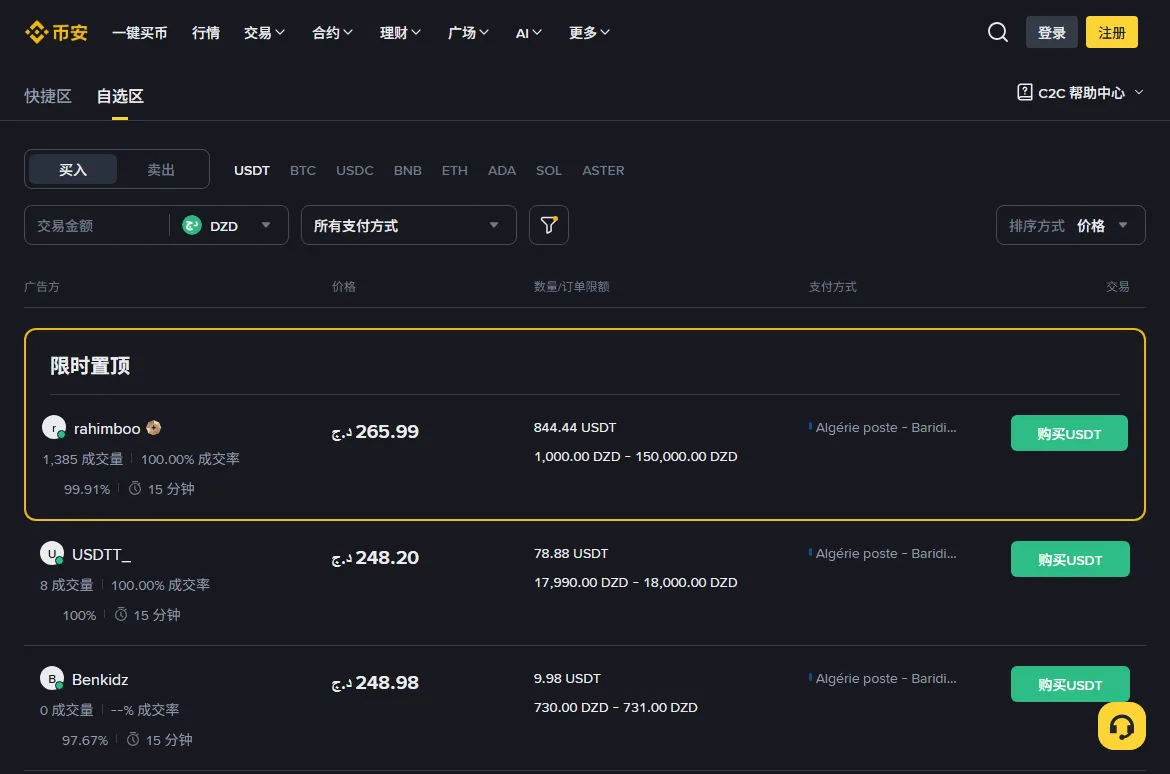Click USDTT_ user avatar
Image resolution: width=1170 pixels, height=774 pixels.
[x=51, y=553]
